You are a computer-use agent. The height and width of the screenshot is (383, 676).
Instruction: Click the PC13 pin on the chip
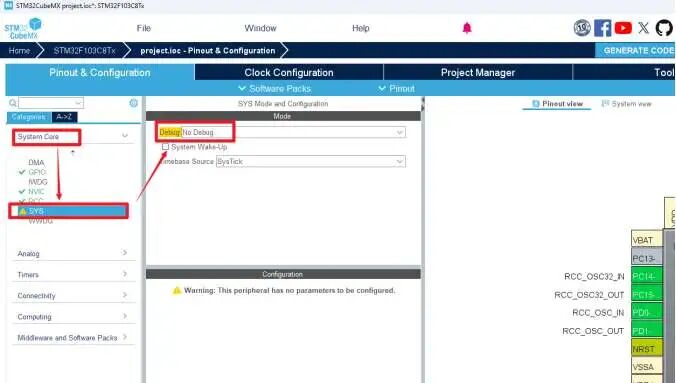(647, 257)
